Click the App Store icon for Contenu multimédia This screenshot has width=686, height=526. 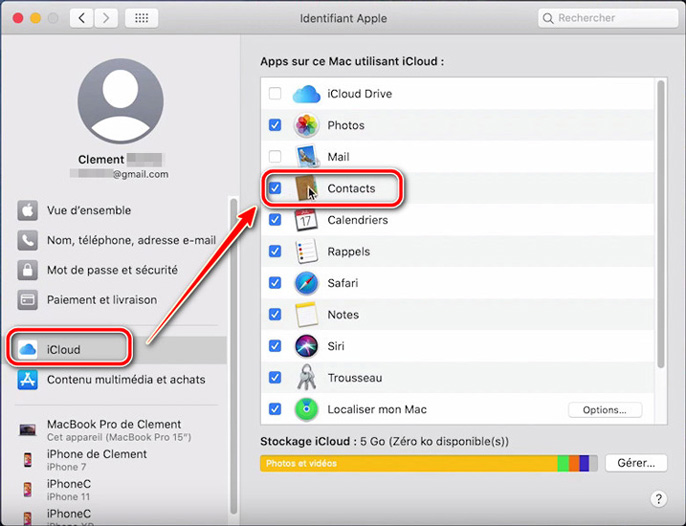[x=28, y=379]
